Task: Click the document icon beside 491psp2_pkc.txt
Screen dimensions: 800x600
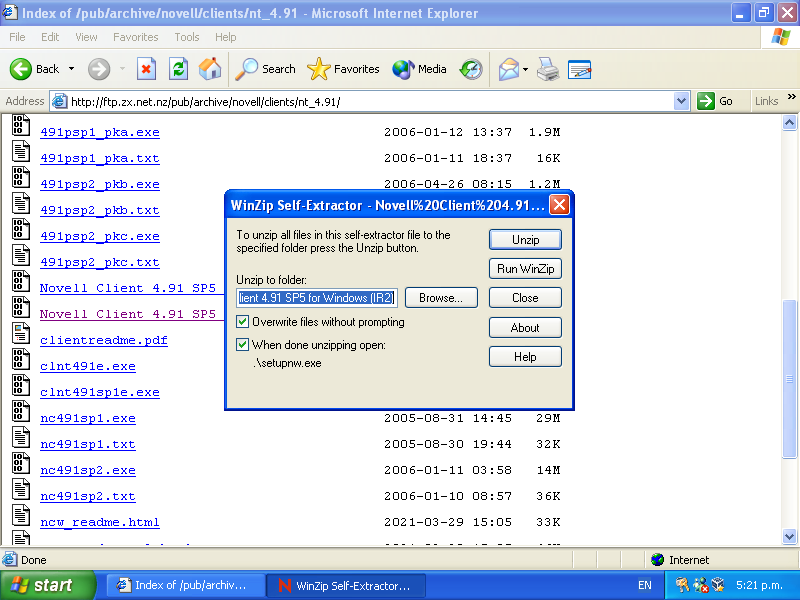Action: (x=21, y=256)
